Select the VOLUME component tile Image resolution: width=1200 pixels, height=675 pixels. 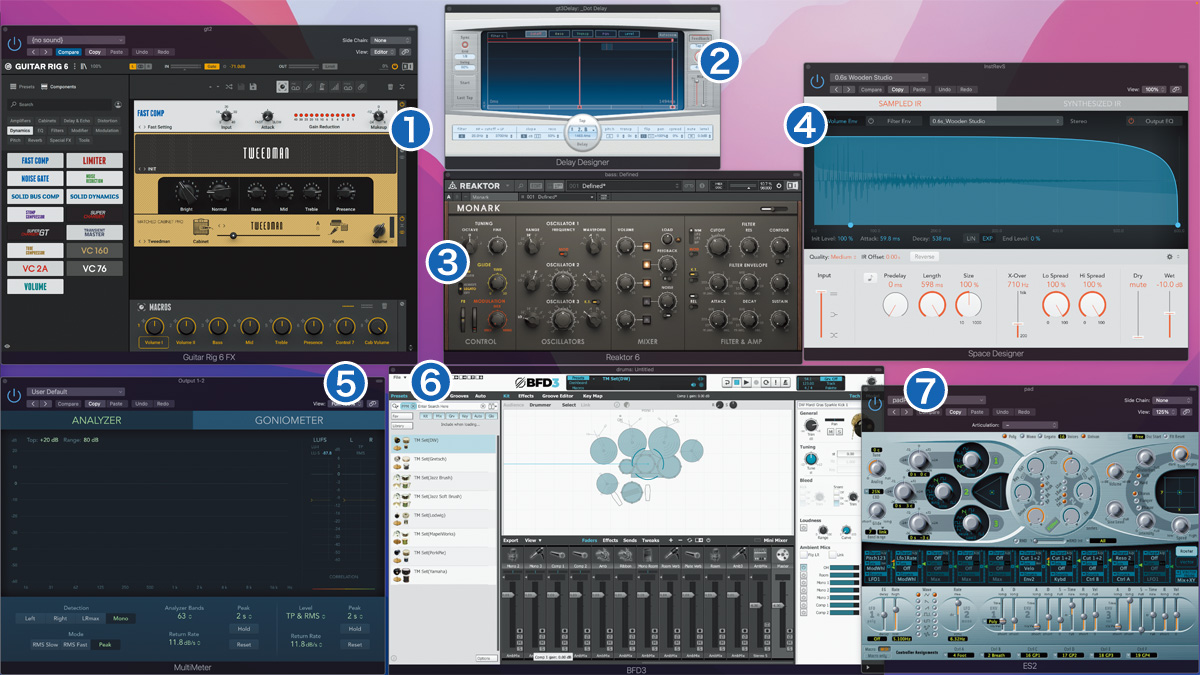pyautogui.click(x=35, y=287)
